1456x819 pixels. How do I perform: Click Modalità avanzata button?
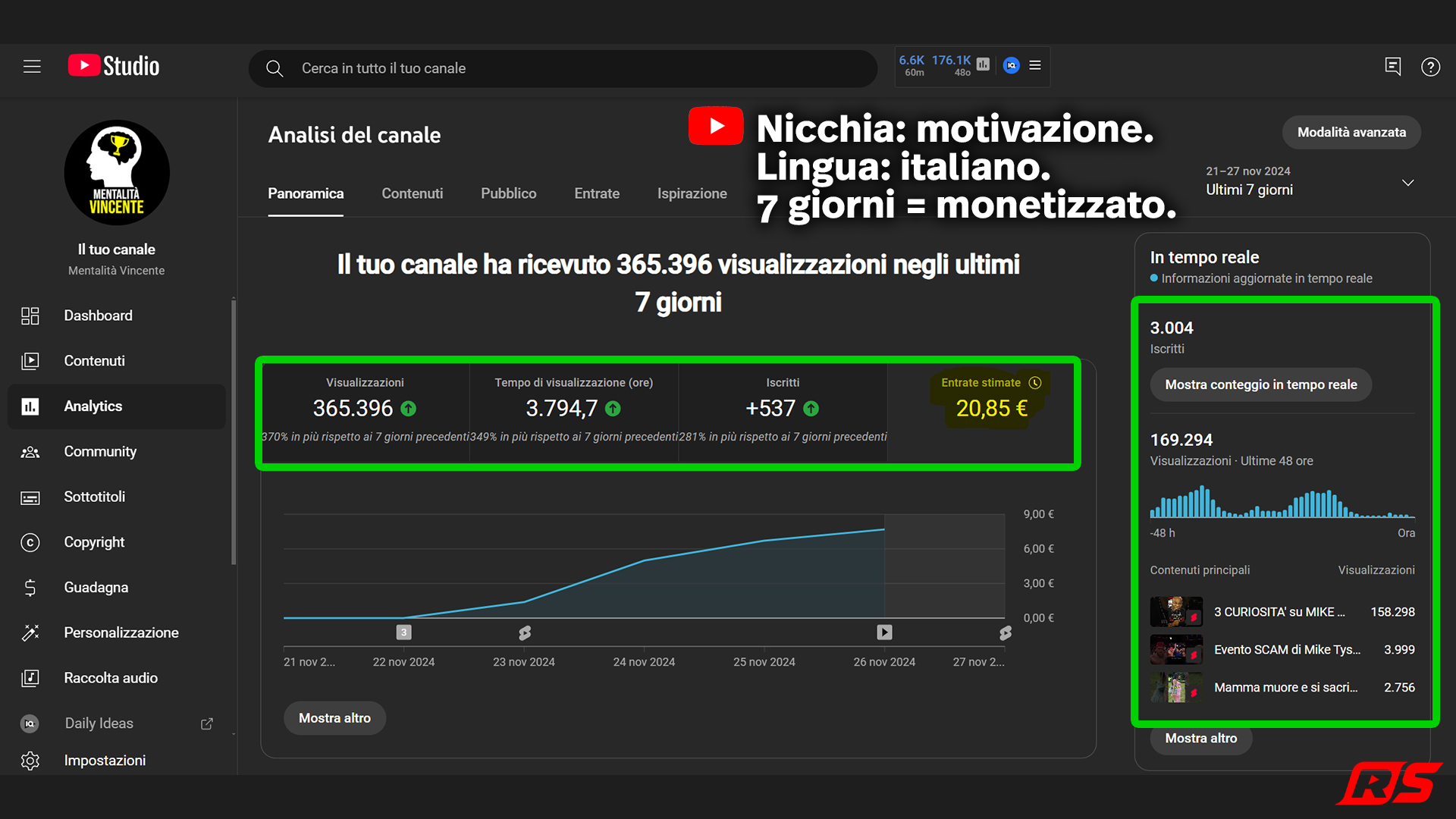pos(1351,133)
